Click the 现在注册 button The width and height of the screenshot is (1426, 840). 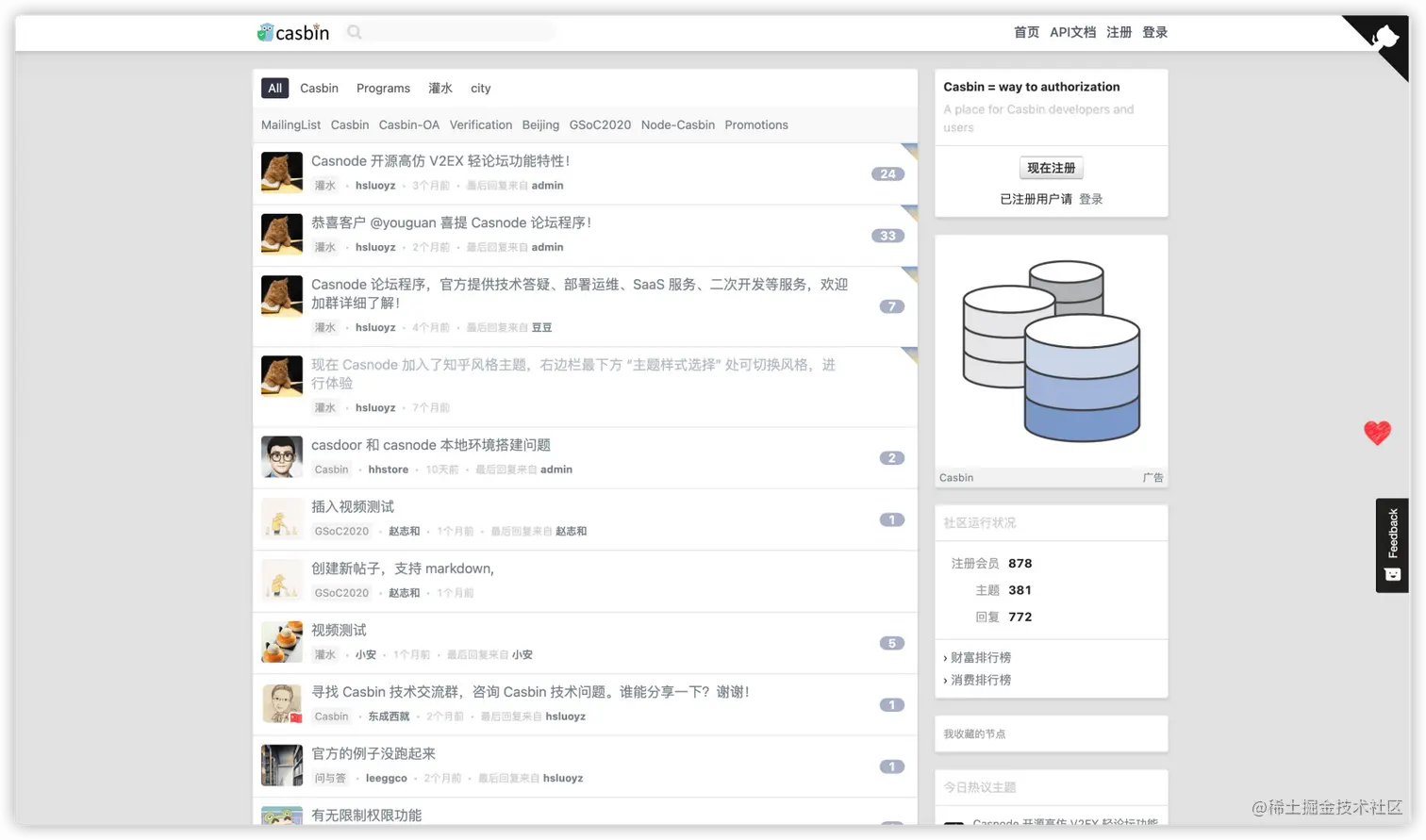coord(1051,168)
